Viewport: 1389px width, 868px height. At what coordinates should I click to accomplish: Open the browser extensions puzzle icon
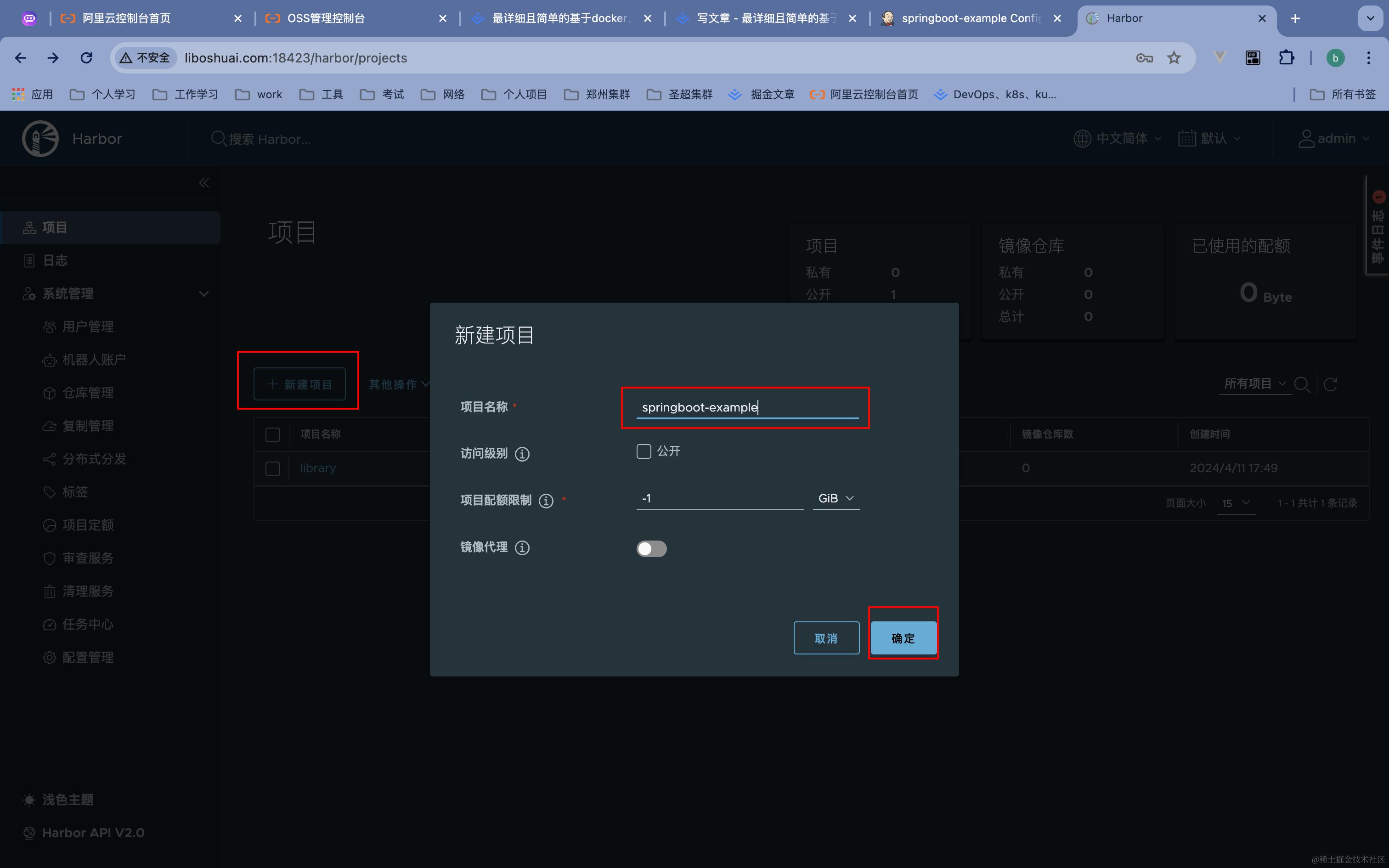point(1286,58)
